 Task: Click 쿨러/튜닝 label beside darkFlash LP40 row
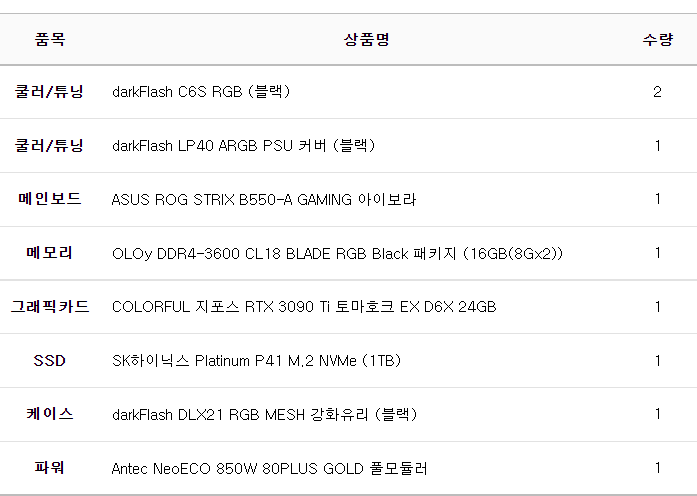click(49, 146)
